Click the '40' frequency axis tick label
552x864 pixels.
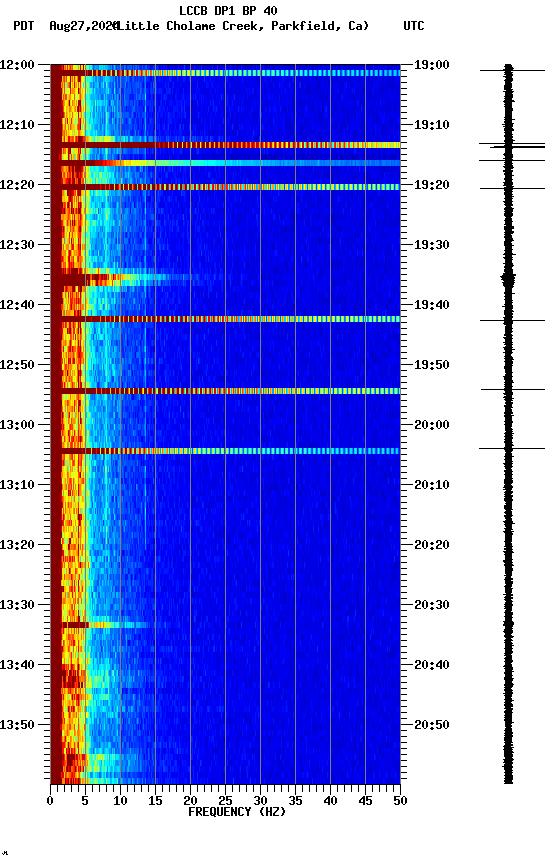point(330,801)
